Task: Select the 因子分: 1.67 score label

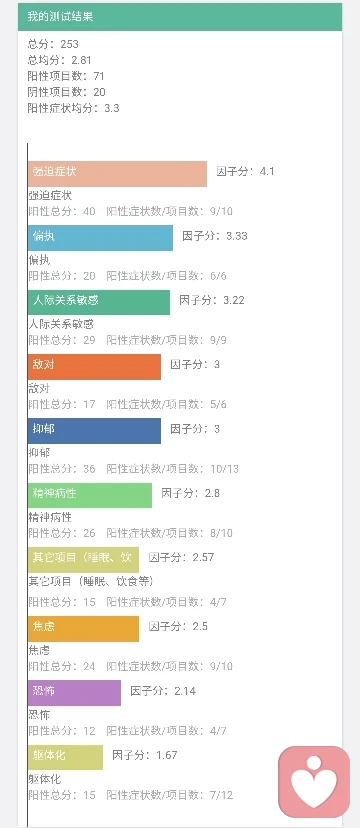Action: tap(145, 755)
